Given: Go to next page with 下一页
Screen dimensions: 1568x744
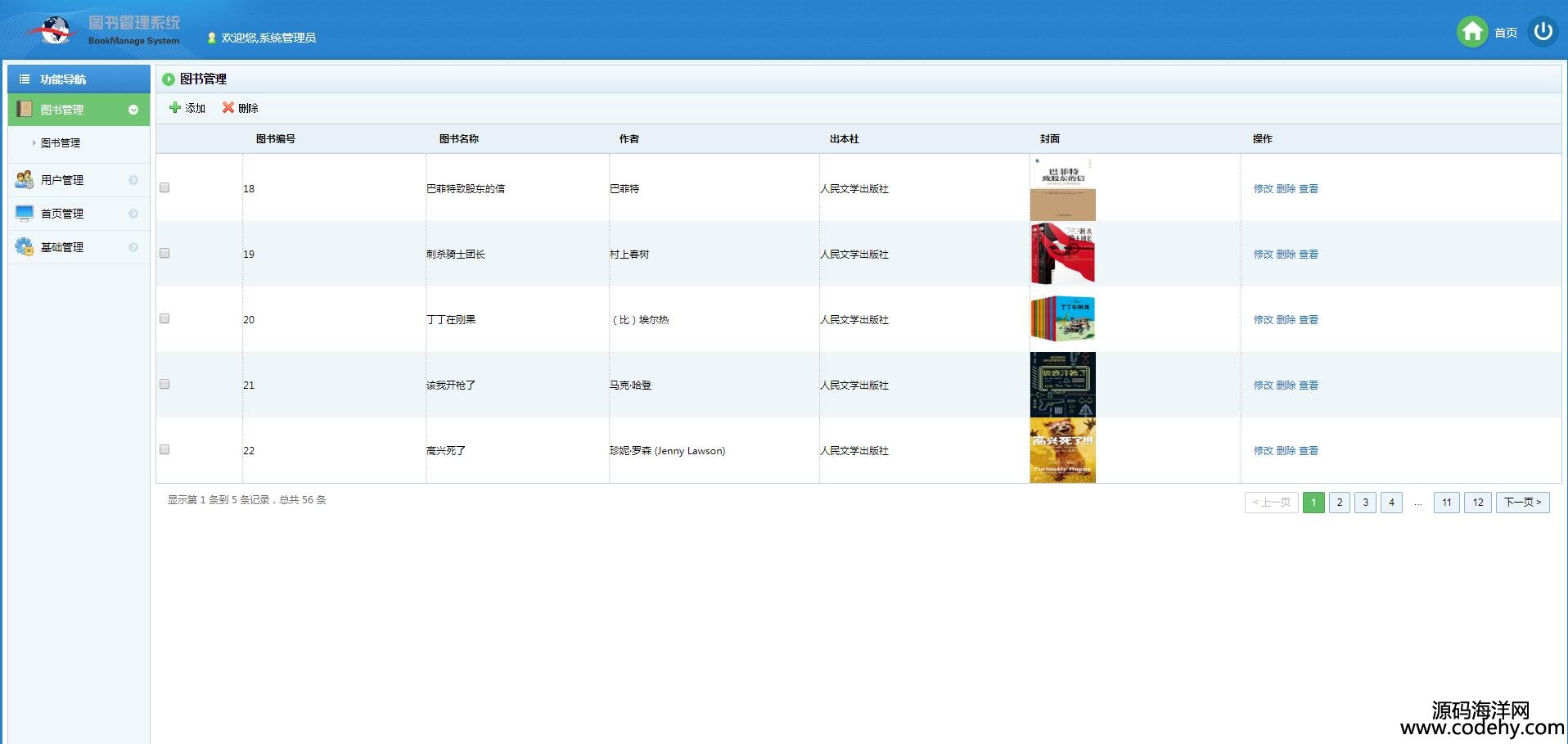Looking at the screenshot, I should point(1522,503).
